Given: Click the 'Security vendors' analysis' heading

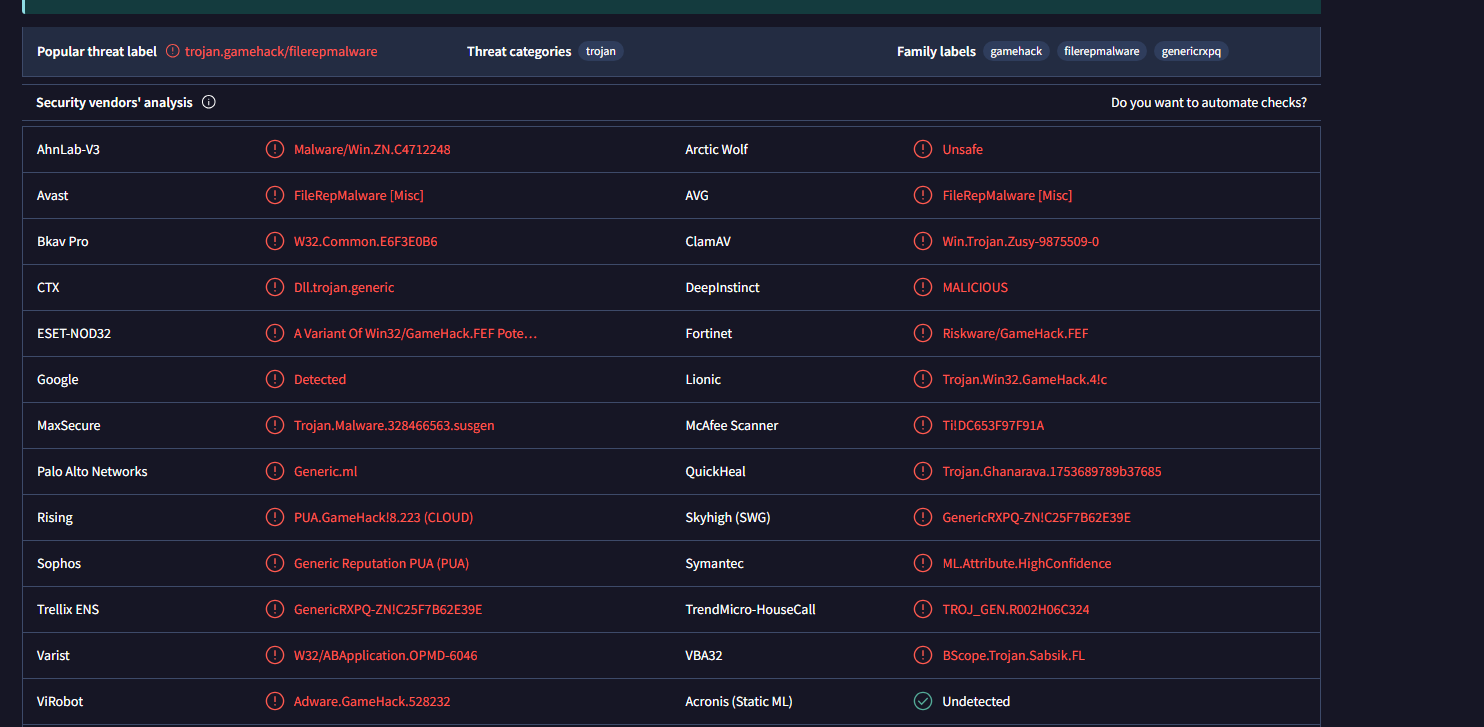Looking at the screenshot, I should coord(114,102).
